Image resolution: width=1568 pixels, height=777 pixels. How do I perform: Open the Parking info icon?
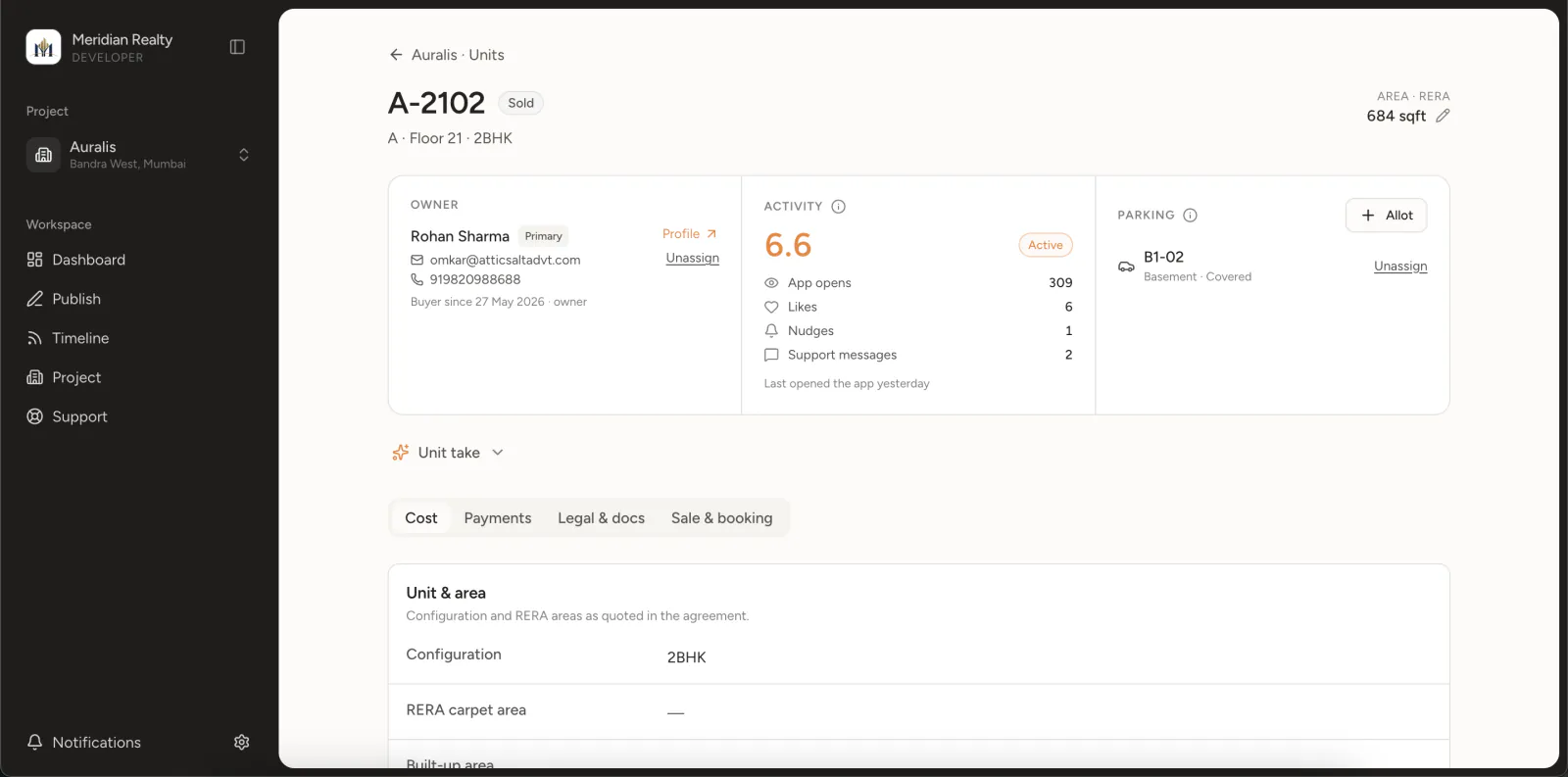(x=1191, y=216)
